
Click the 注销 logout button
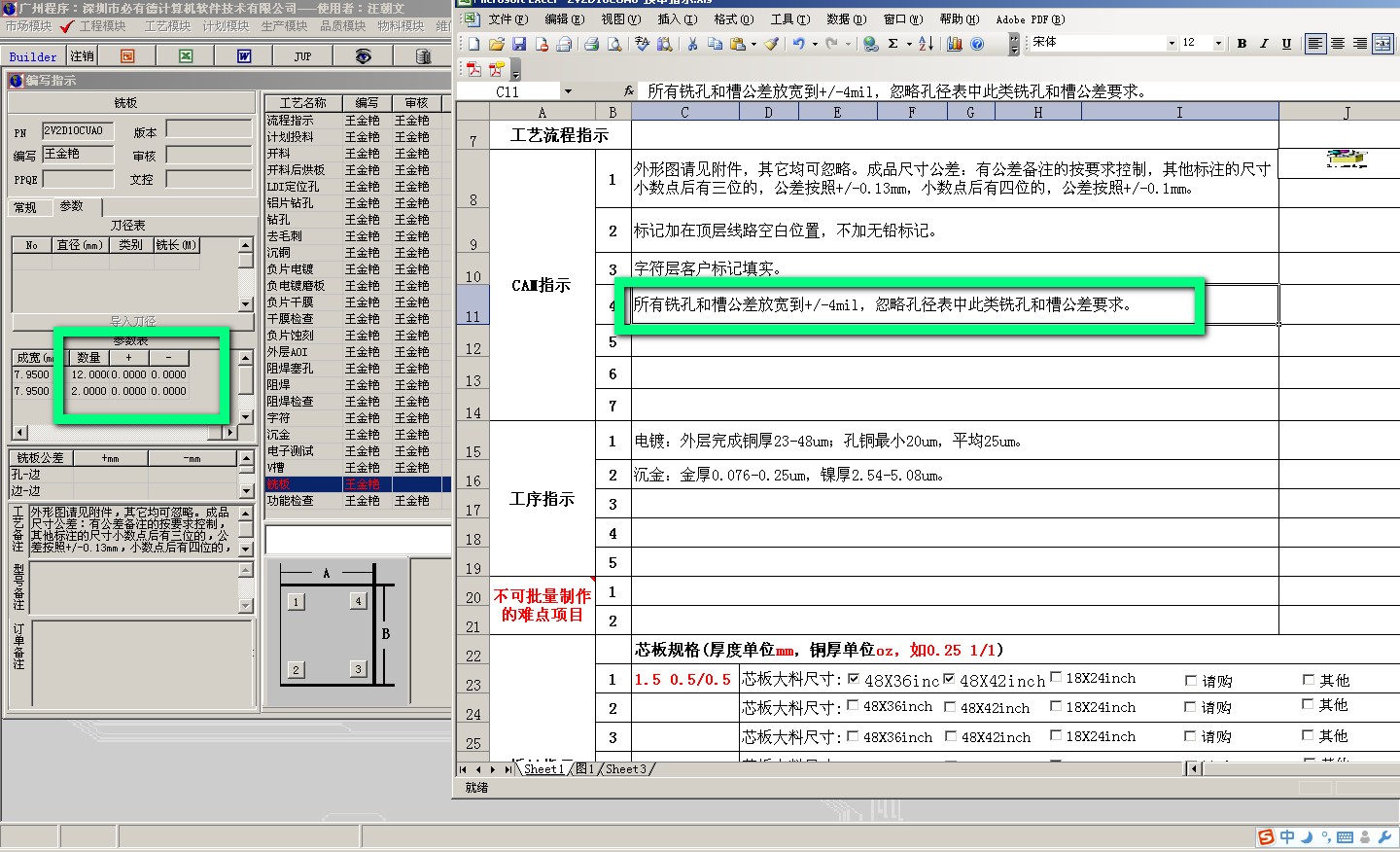83,56
